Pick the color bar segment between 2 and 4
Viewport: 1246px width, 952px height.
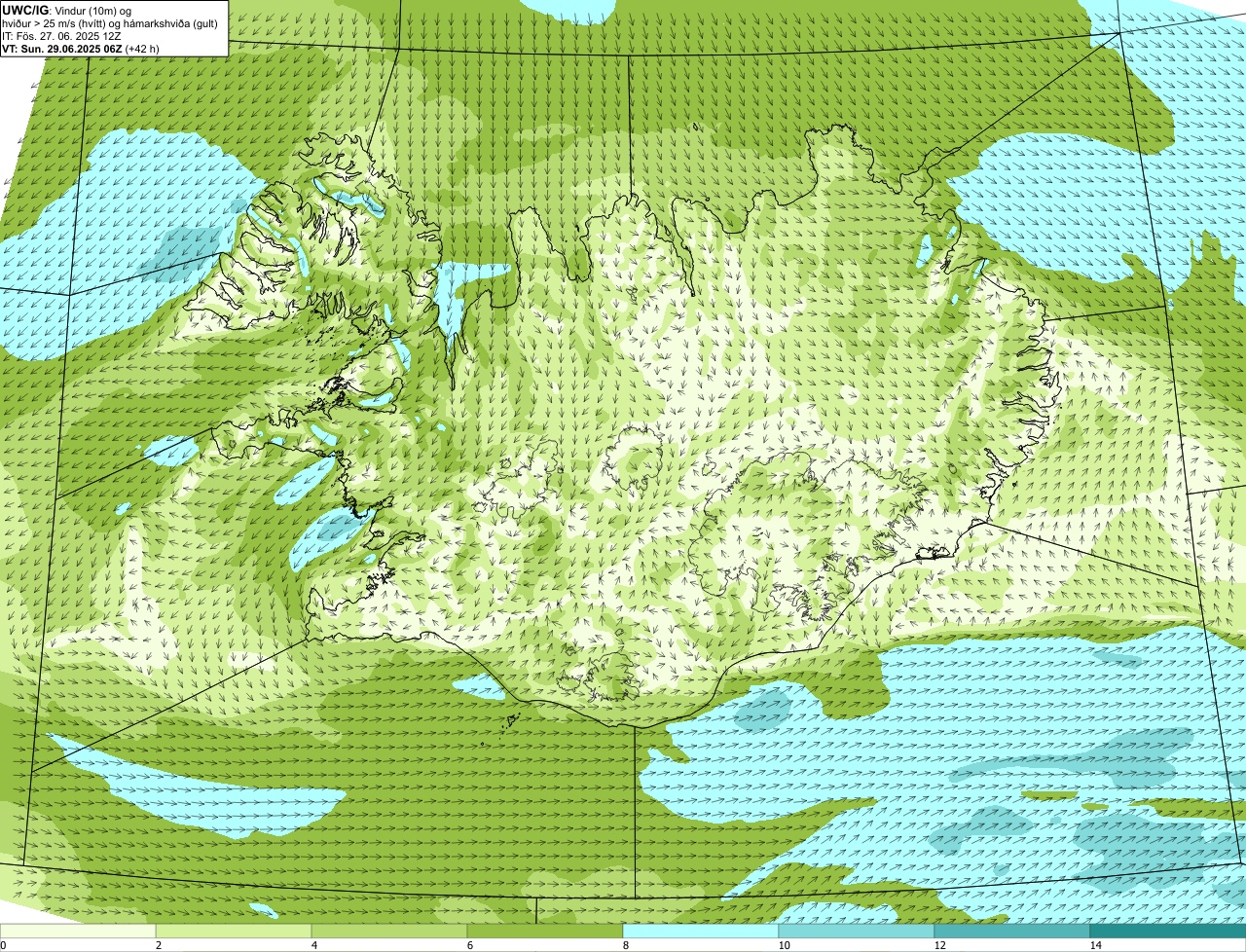[x=234, y=931]
